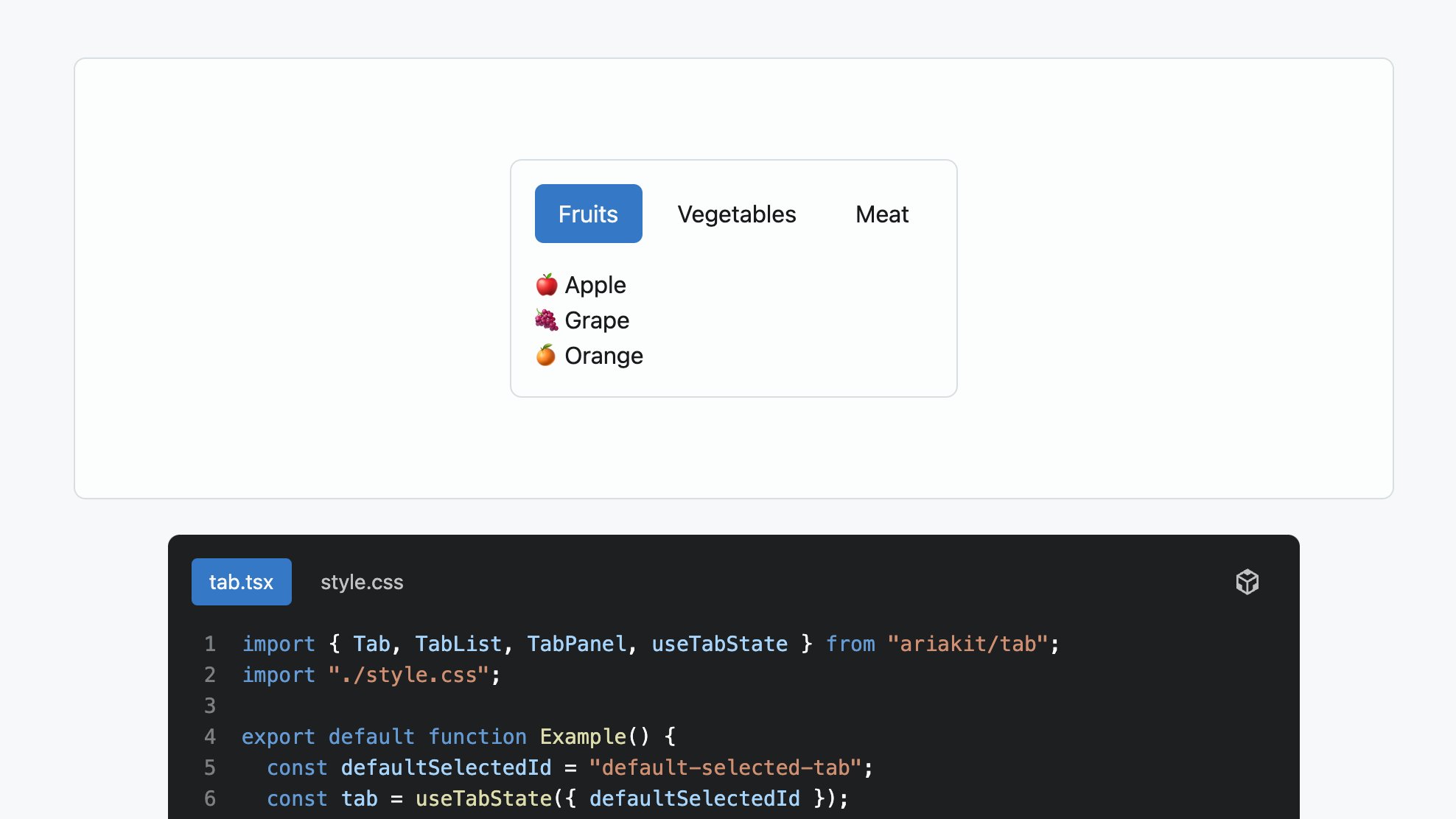1456x819 pixels.
Task: Click the useTabState call on line 6
Action: click(483, 798)
